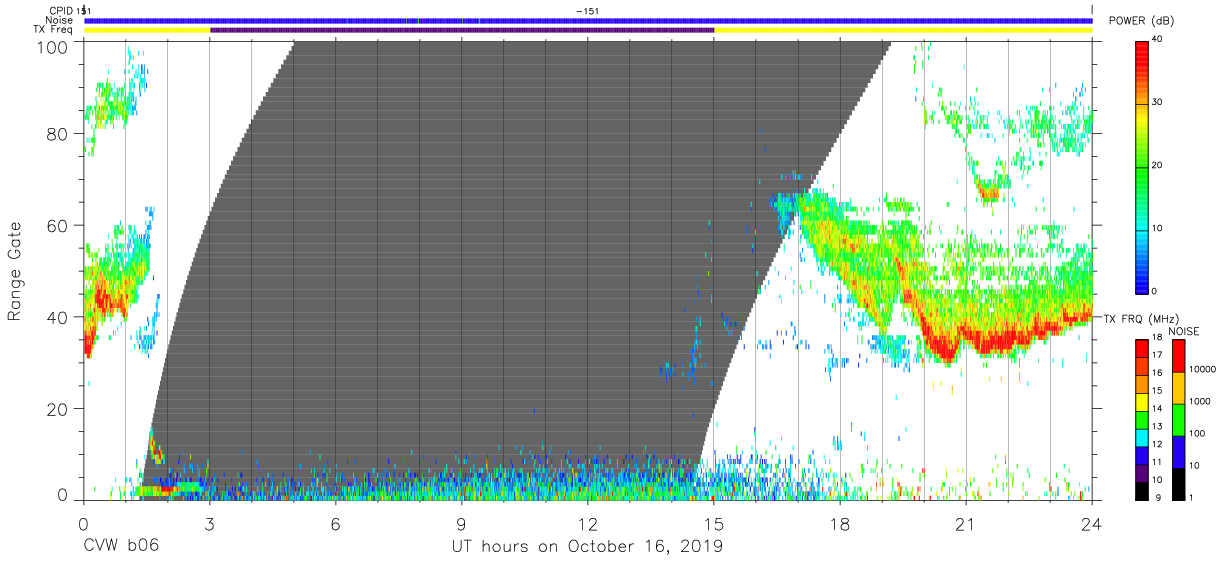Click the 30 tick on the POWER colorbar
The image size is (1228, 567).
coord(1158,102)
